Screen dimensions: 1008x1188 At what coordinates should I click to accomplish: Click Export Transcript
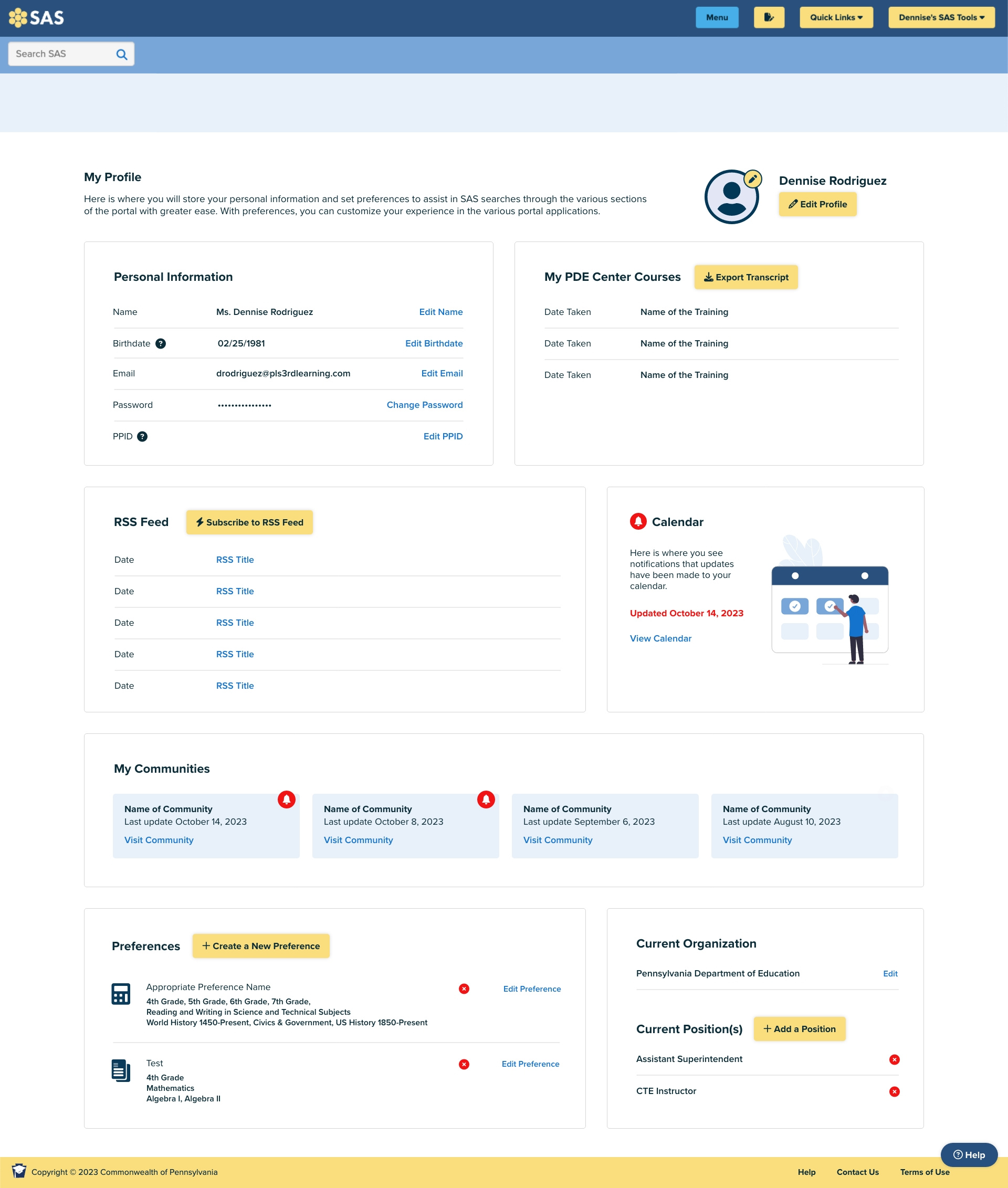pos(745,277)
